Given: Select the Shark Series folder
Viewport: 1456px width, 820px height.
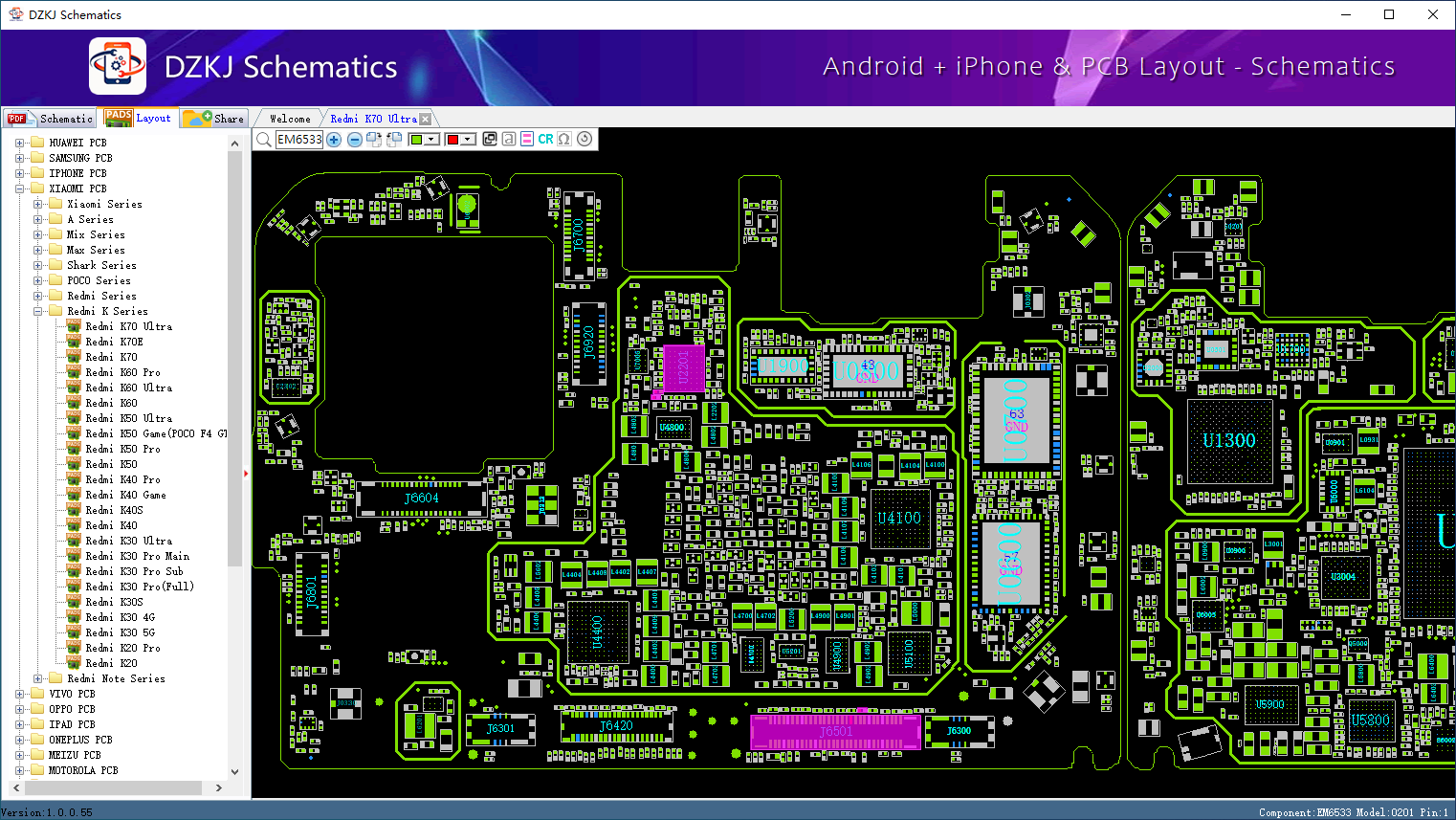Looking at the screenshot, I should (101, 265).
